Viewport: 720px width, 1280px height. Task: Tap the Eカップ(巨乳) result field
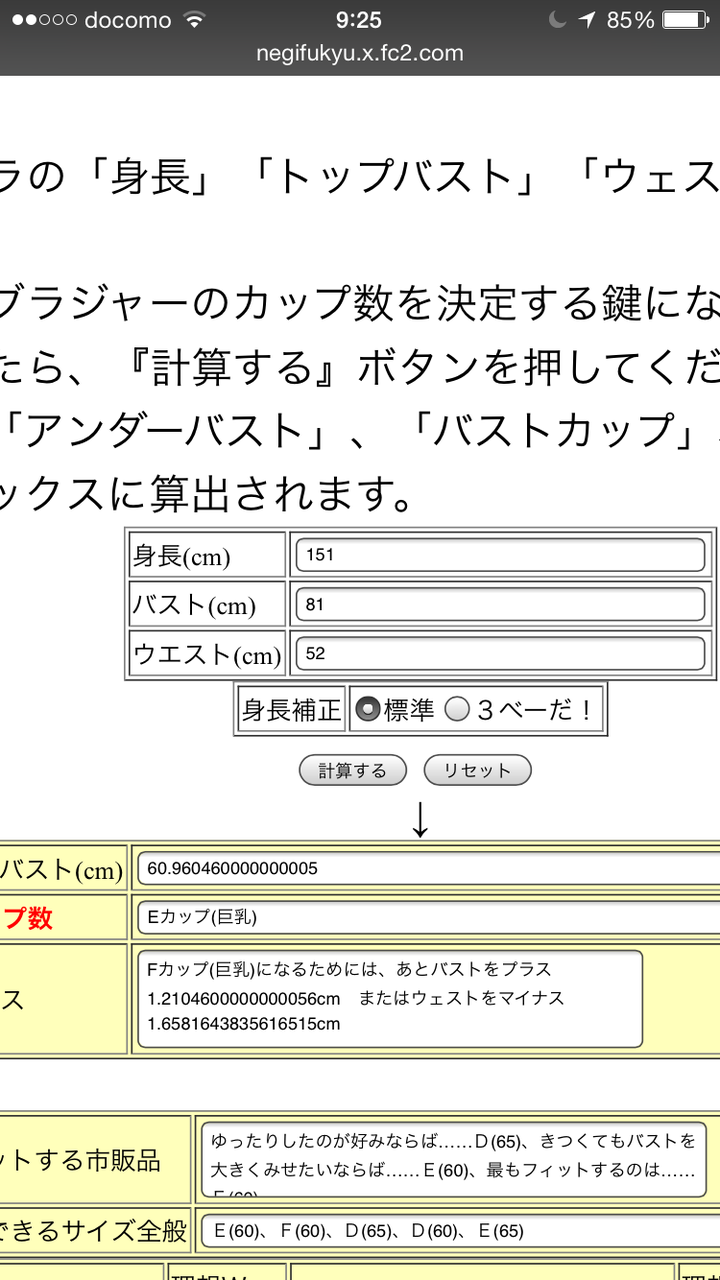[428, 917]
